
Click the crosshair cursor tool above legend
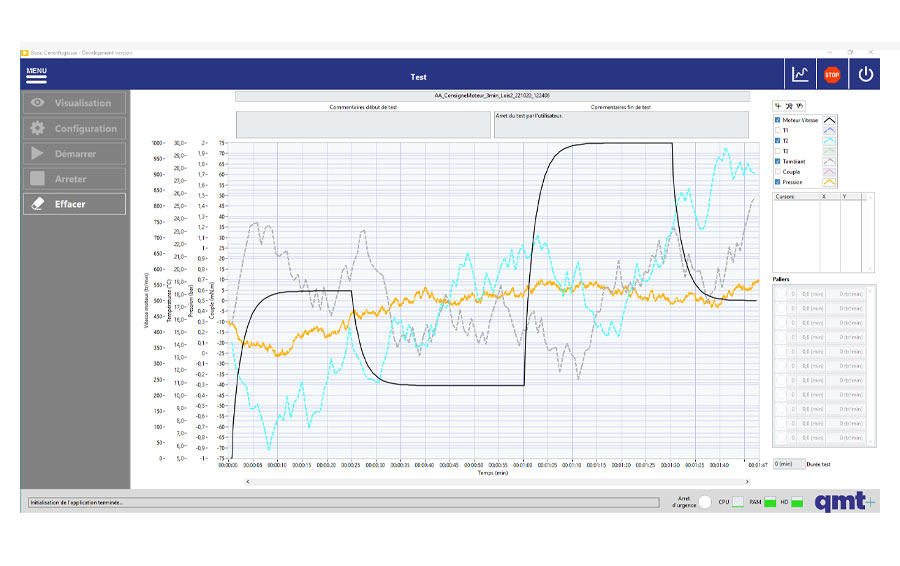778,105
